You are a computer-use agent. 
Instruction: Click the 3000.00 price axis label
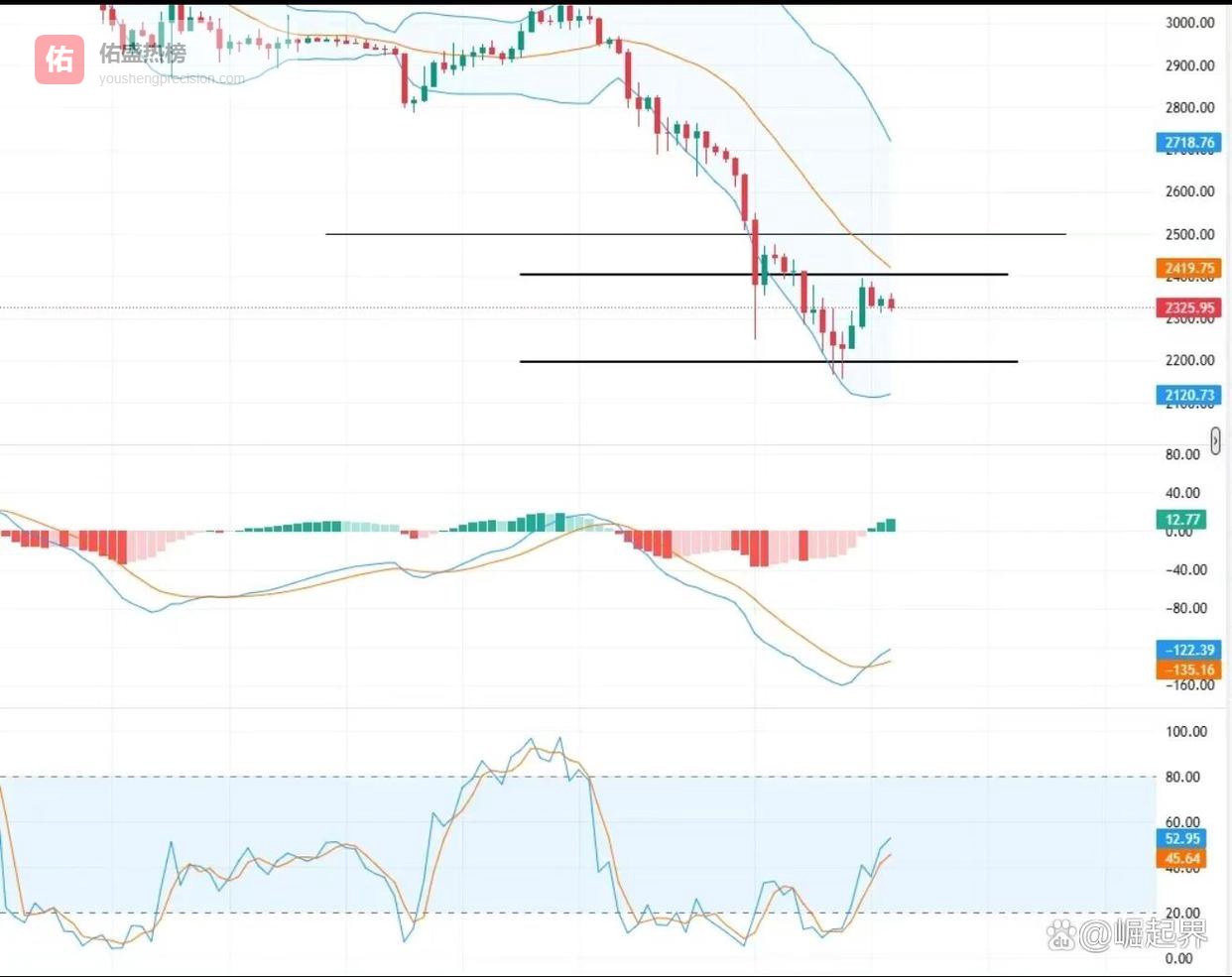tap(1189, 23)
